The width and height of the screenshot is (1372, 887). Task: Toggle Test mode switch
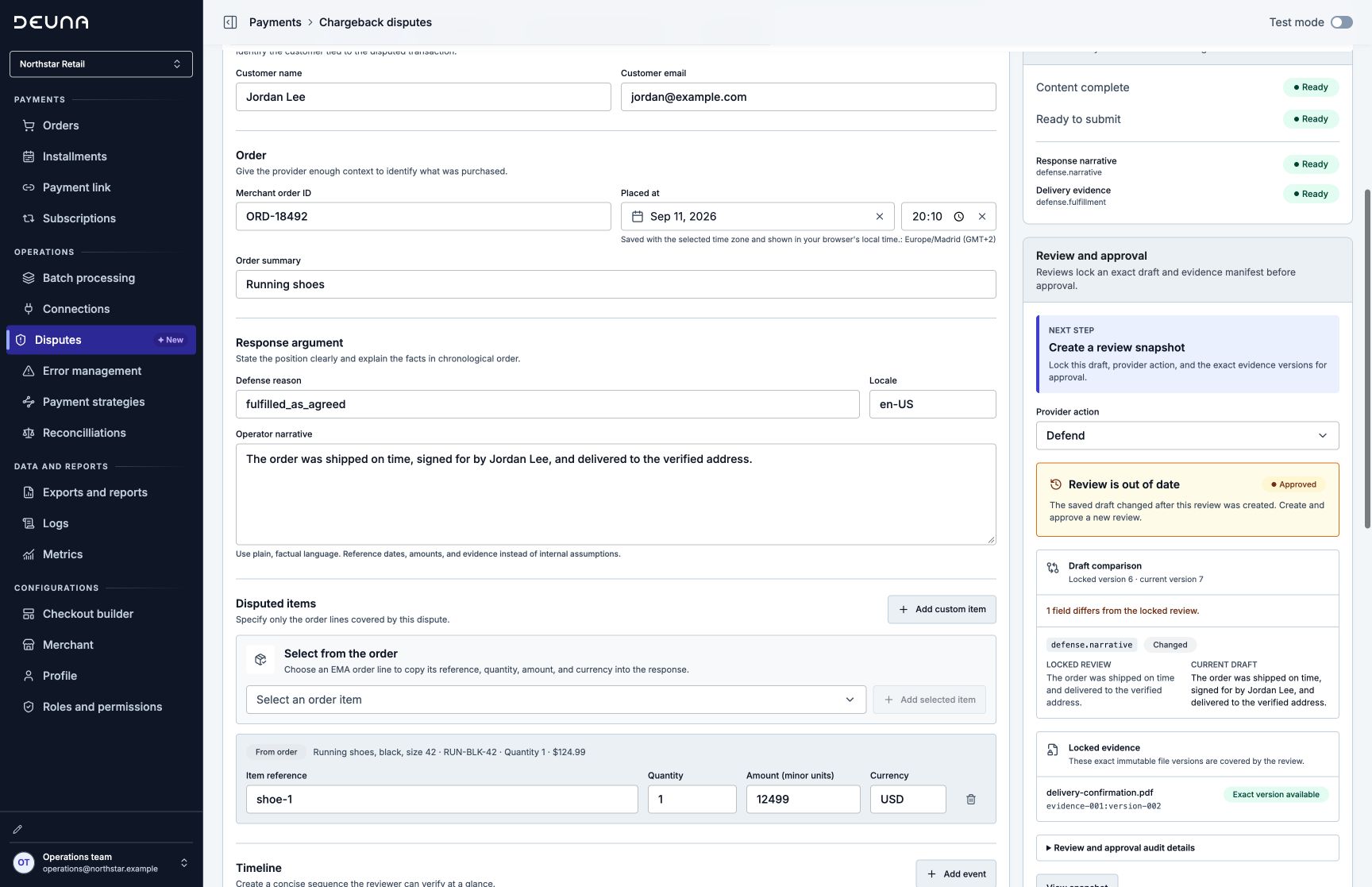[x=1342, y=22]
